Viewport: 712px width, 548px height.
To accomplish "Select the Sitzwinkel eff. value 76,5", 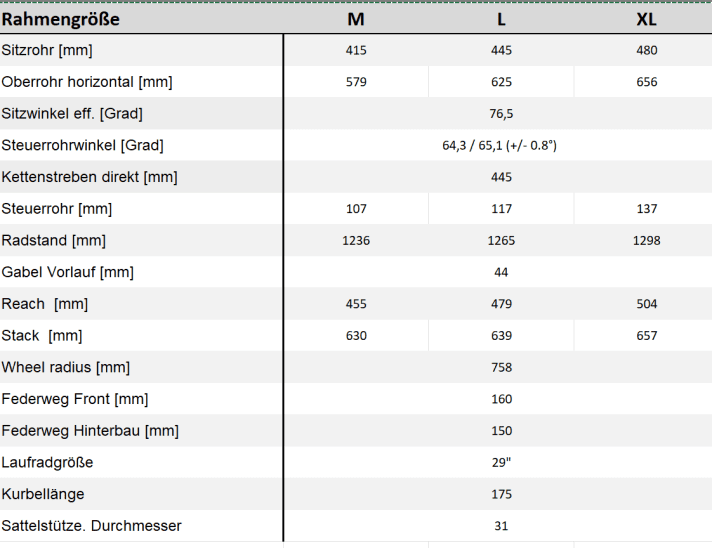I will (501, 114).
